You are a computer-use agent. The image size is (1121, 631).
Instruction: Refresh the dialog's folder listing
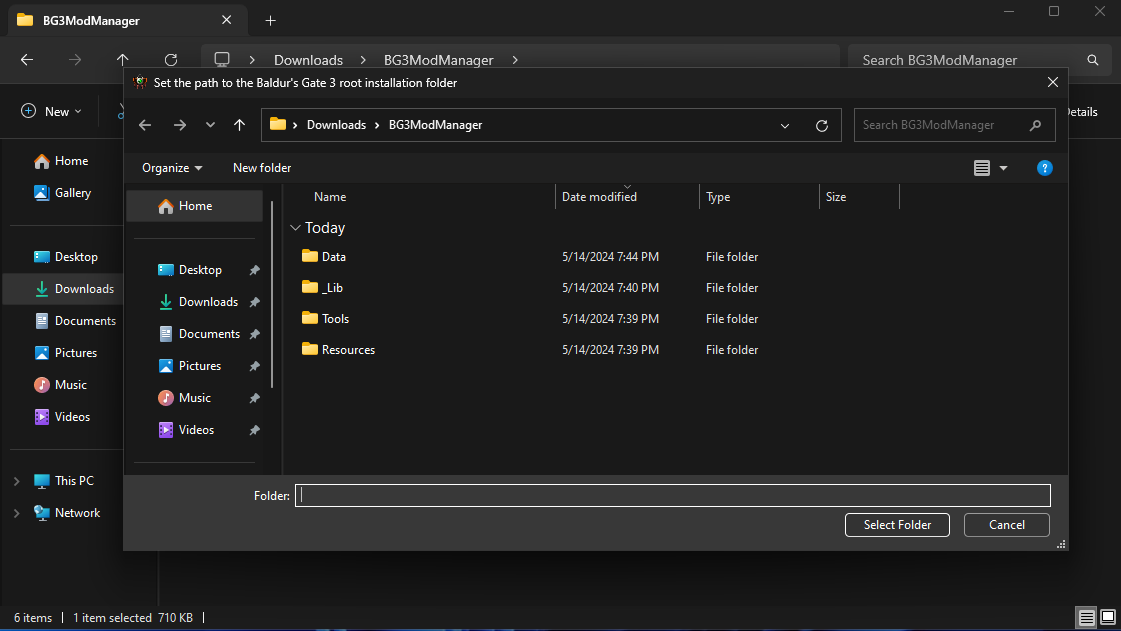(x=821, y=126)
